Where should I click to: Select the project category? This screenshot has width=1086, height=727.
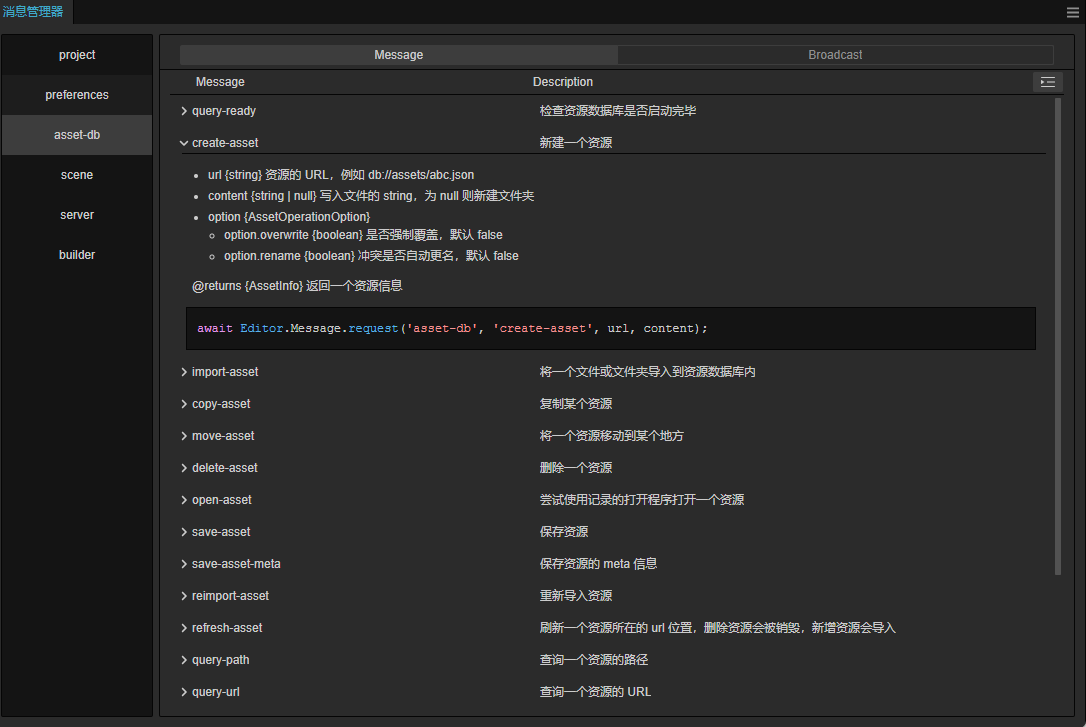click(x=77, y=55)
